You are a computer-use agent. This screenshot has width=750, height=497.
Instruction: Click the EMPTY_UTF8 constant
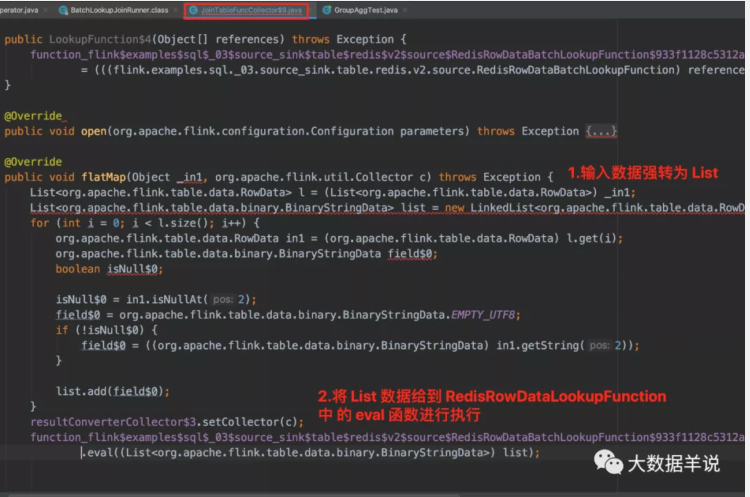tap(483, 314)
